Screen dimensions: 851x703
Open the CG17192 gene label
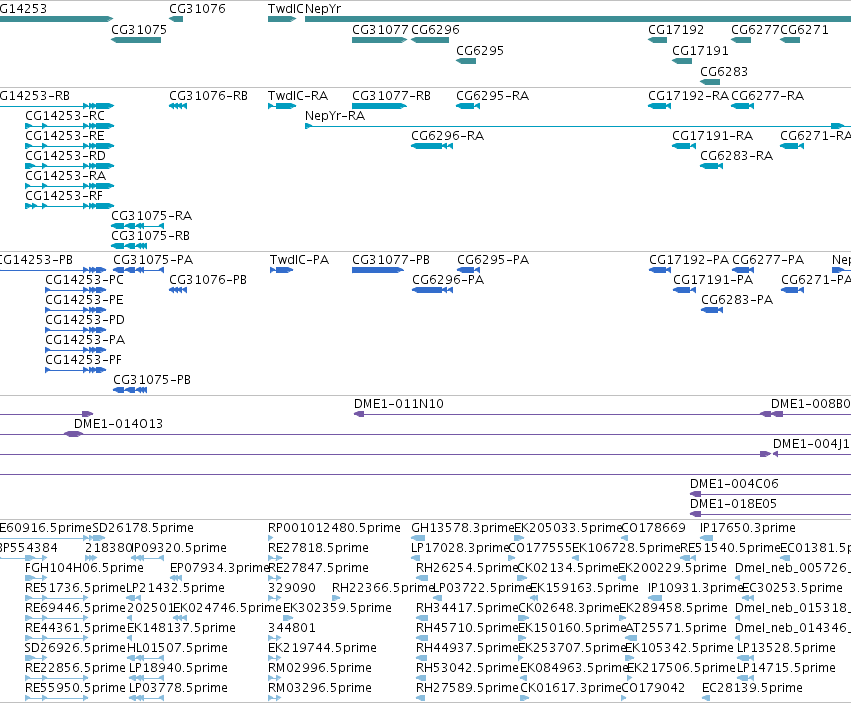click(x=676, y=30)
